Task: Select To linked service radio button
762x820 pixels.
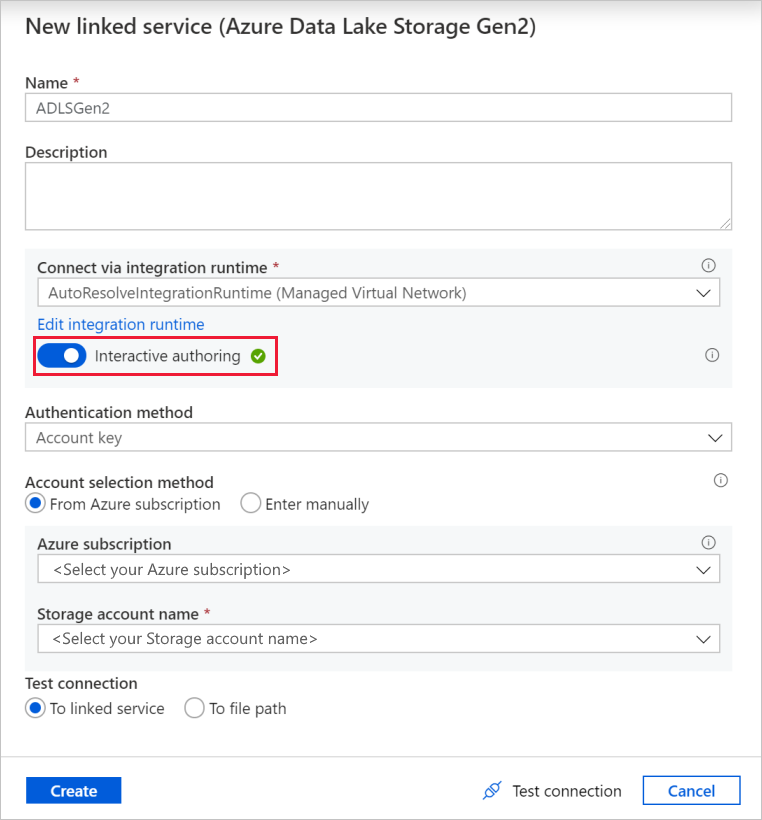Action: tap(35, 708)
